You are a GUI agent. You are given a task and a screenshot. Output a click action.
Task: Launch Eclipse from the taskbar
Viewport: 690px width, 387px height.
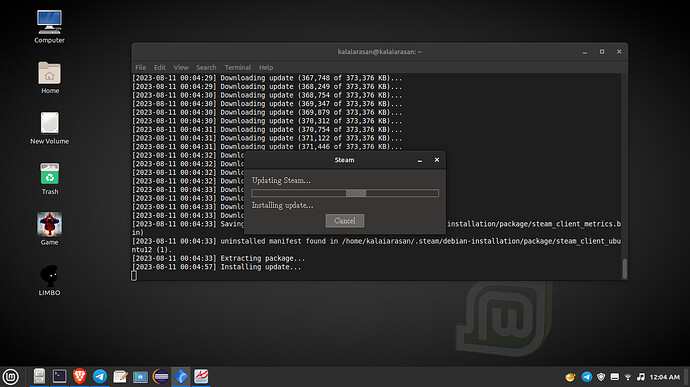coord(161,376)
